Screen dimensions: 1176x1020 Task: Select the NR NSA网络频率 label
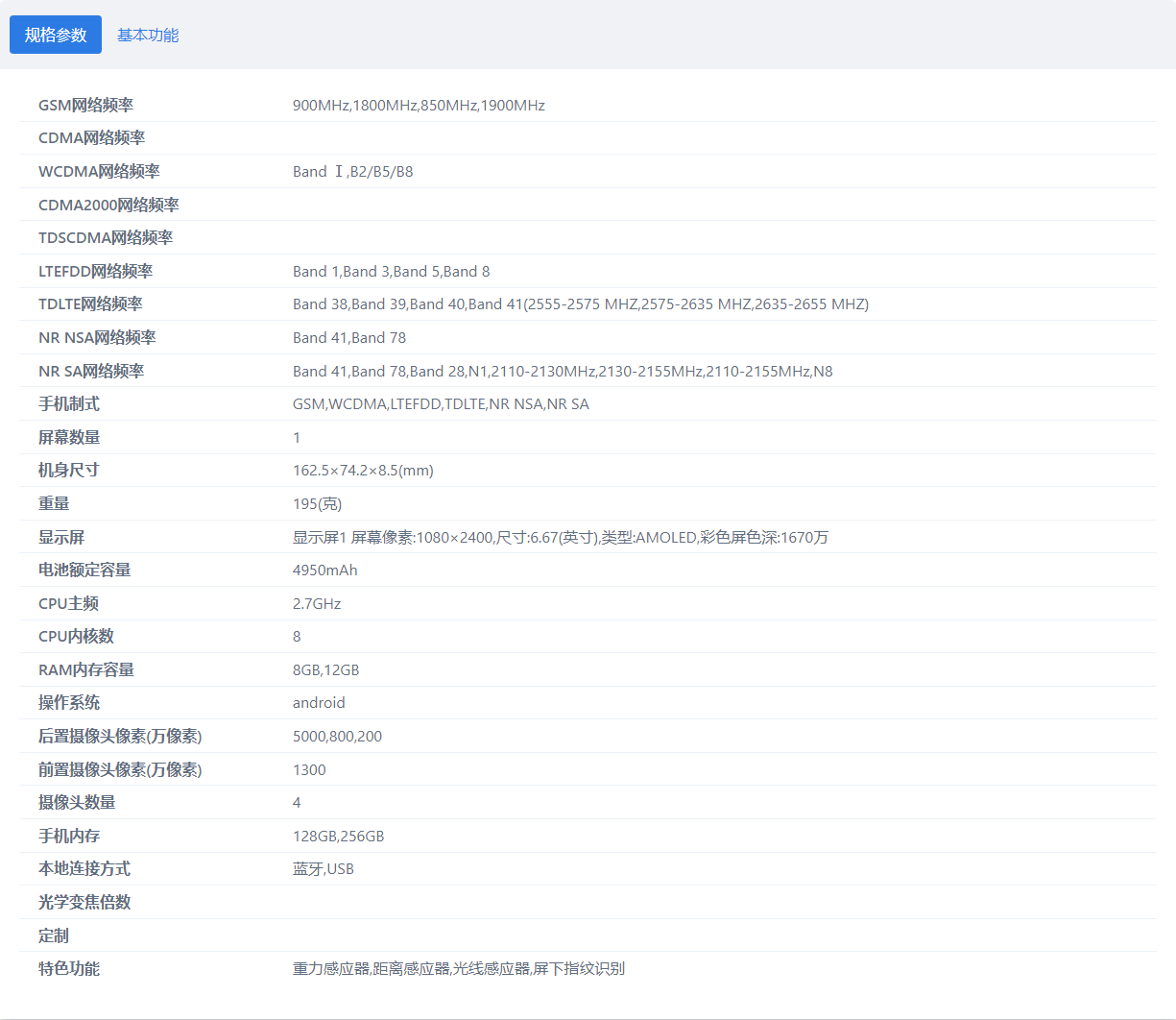[x=97, y=338]
